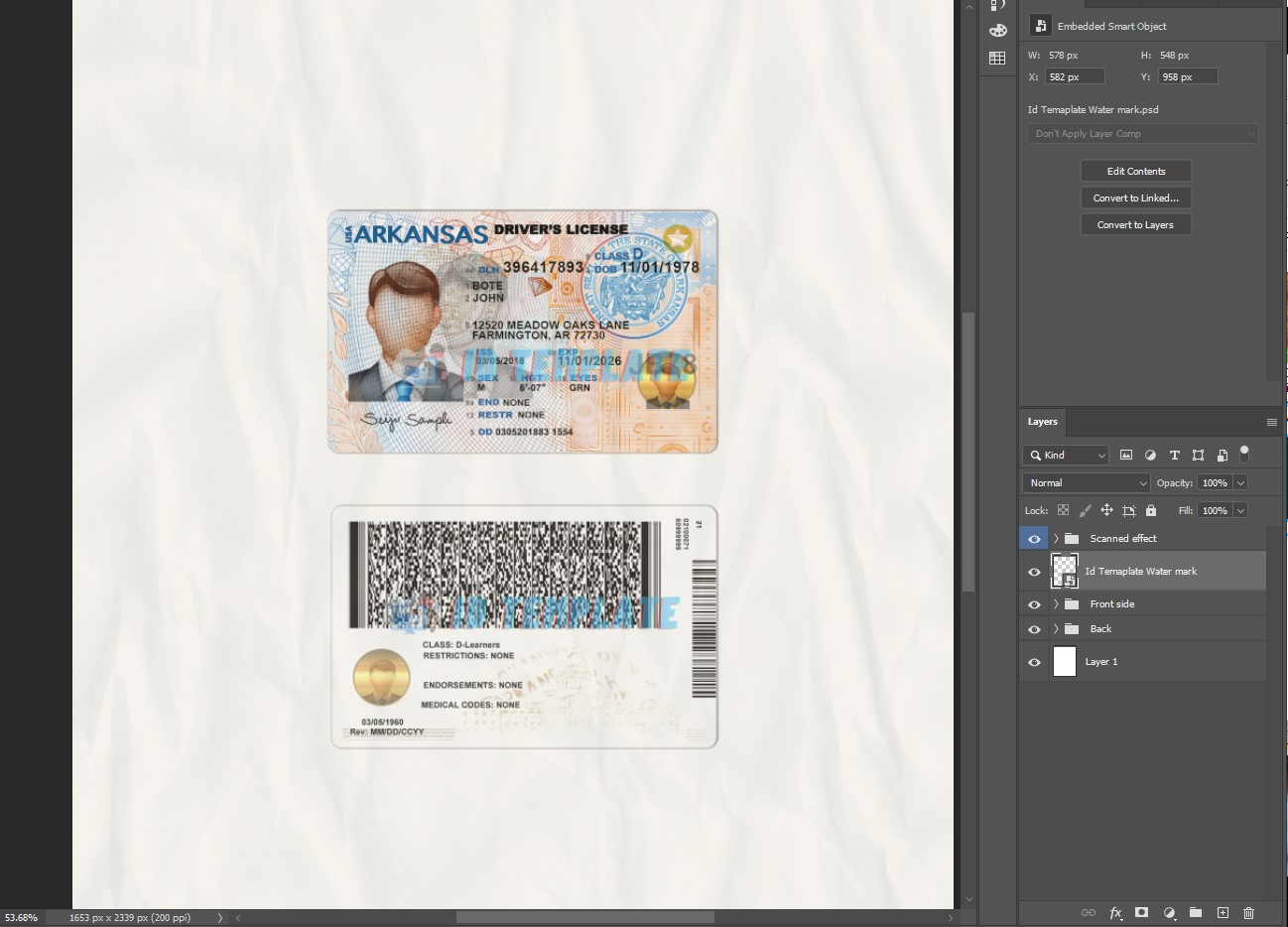Viewport: 1288px width, 927px height.
Task: Filter layers by adjustment layers icon
Action: click(1150, 455)
